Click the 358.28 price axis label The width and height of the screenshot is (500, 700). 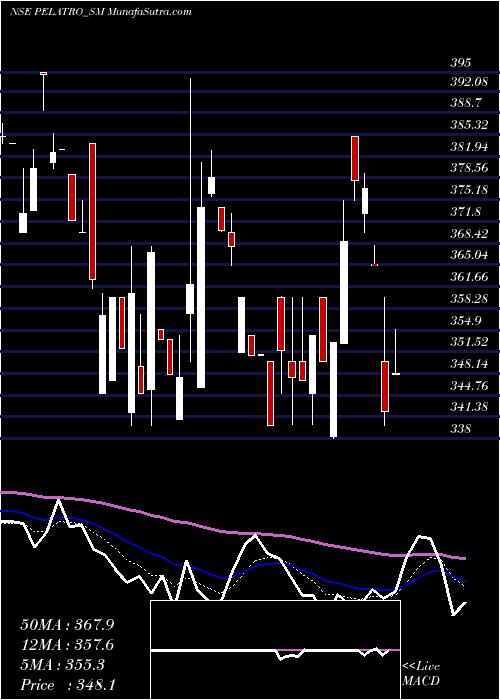pyautogui.click(x=468, y=299)
